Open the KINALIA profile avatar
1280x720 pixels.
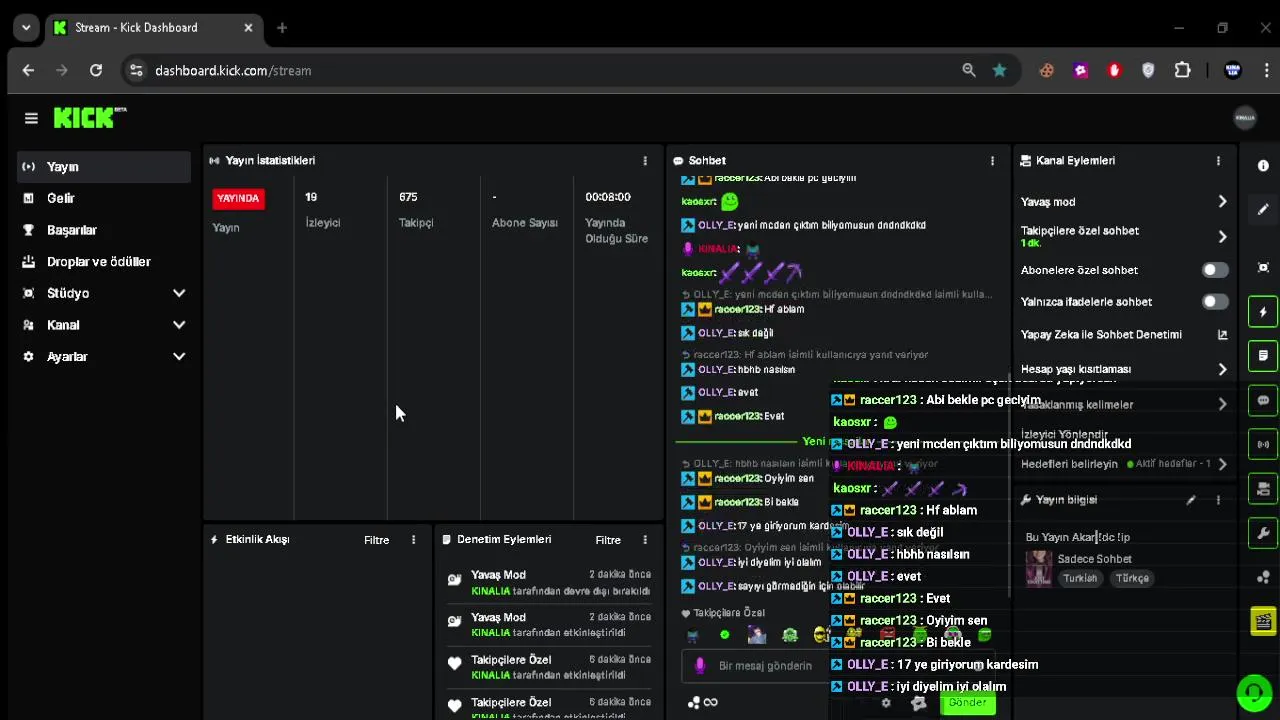[x=1245, y=118]
